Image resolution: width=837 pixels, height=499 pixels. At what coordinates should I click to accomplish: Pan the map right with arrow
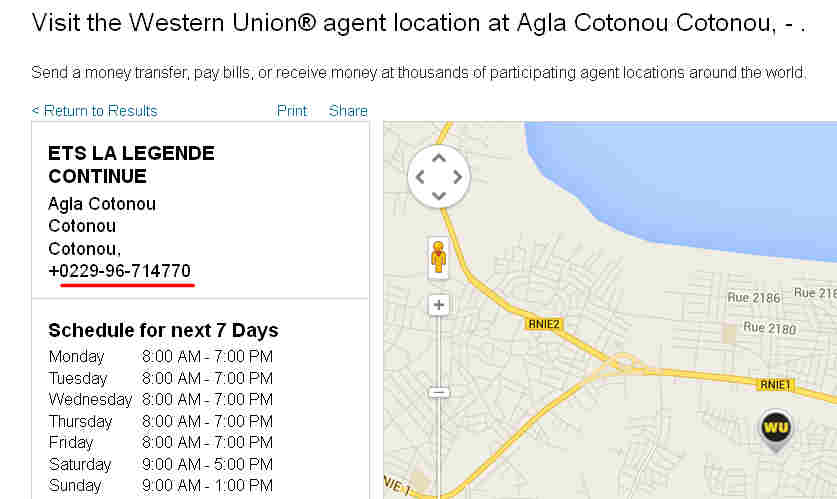[457, 177]
